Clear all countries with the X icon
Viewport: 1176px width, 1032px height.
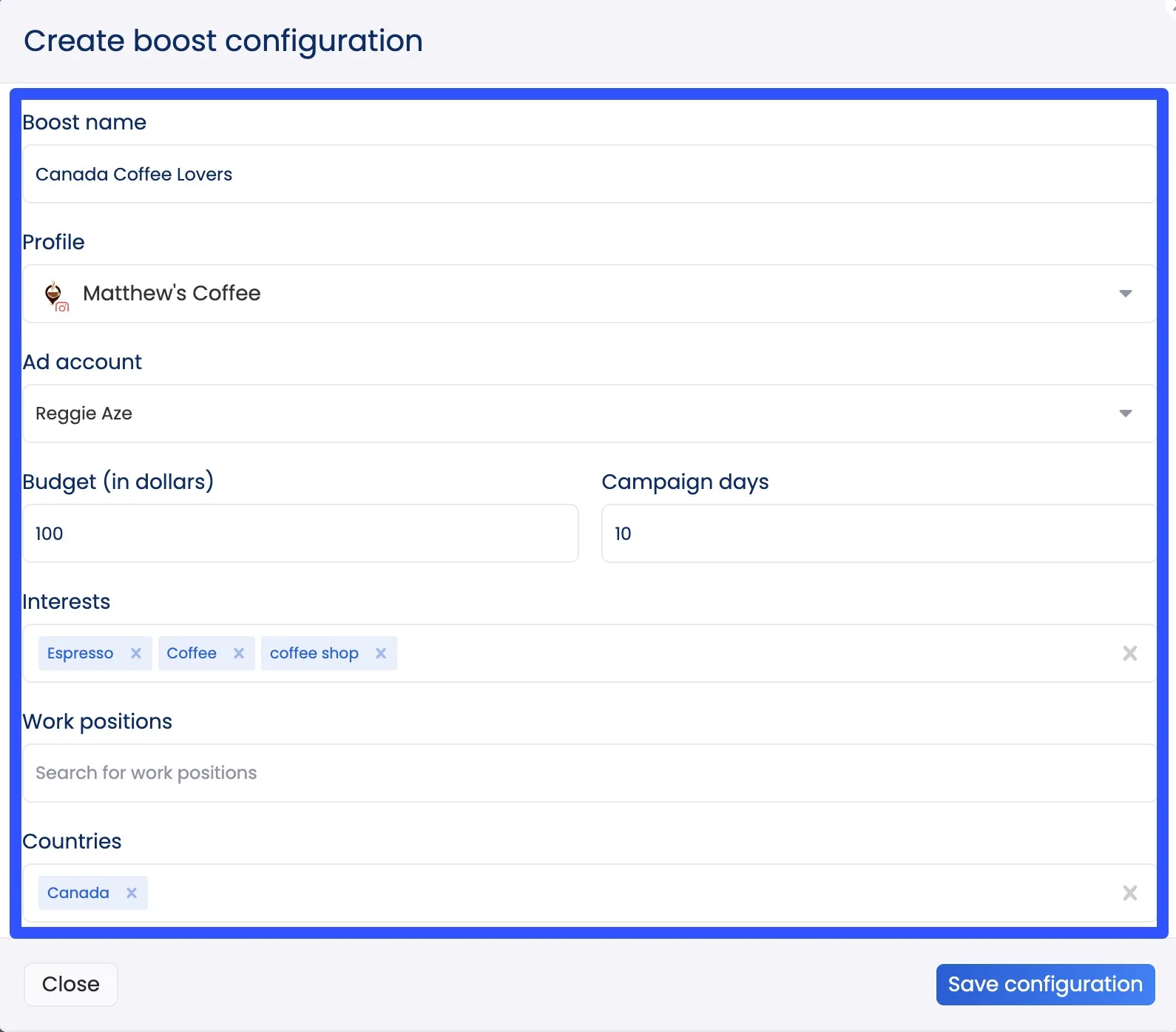(1129, 893)
